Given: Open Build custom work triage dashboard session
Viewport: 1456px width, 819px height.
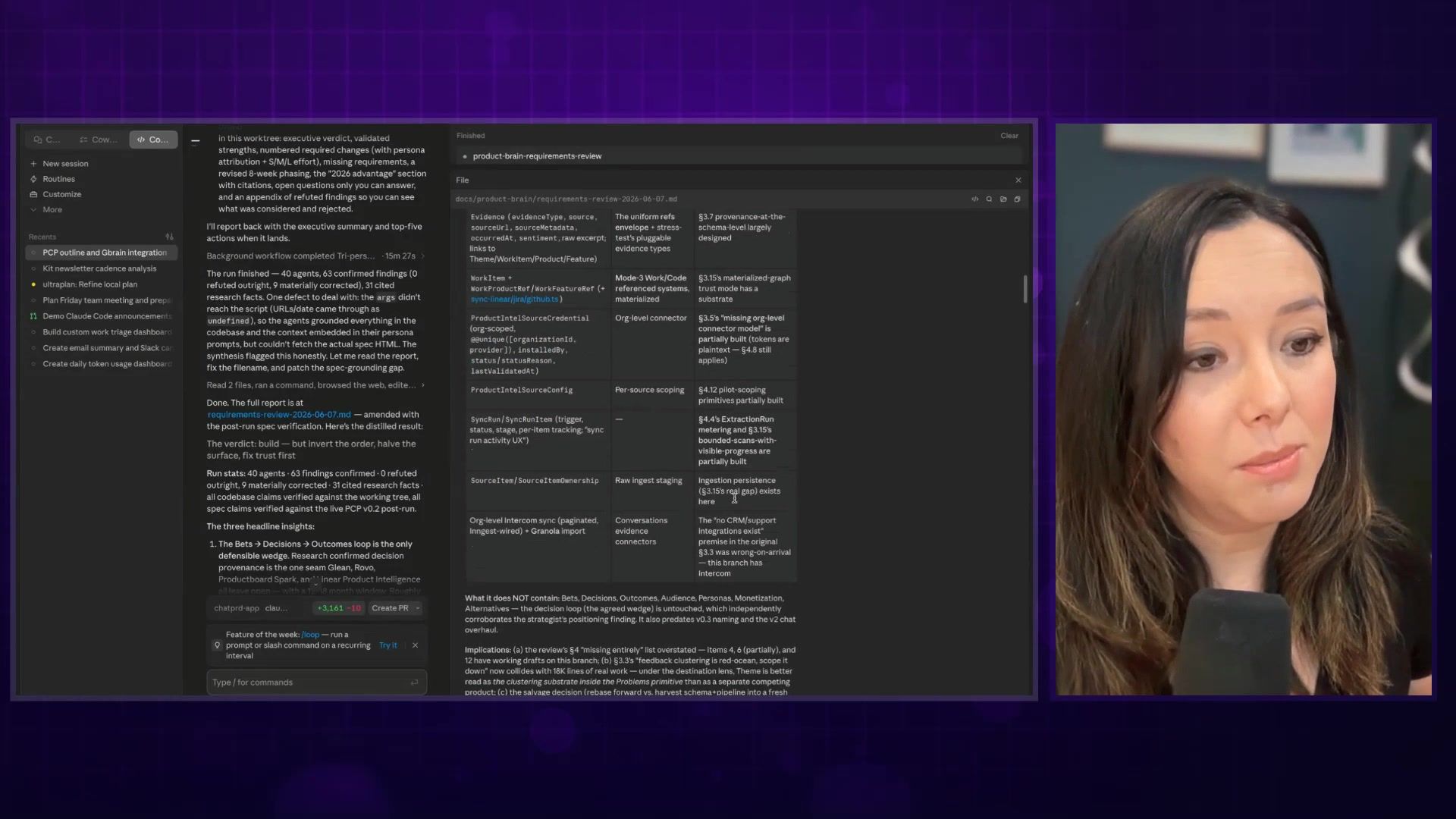Looking at the screenshot, I should (x=102, y=332).
